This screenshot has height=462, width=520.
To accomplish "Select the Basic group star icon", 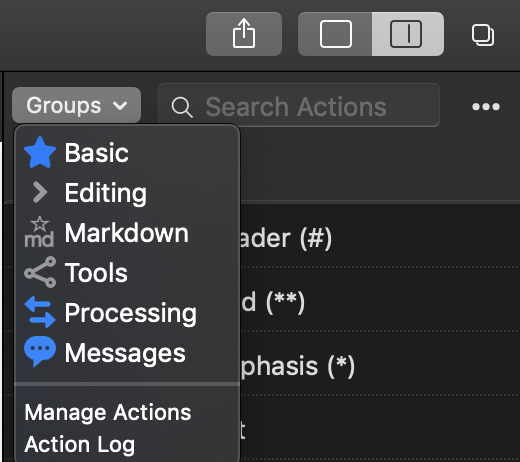I will click(x=40, y=152).
